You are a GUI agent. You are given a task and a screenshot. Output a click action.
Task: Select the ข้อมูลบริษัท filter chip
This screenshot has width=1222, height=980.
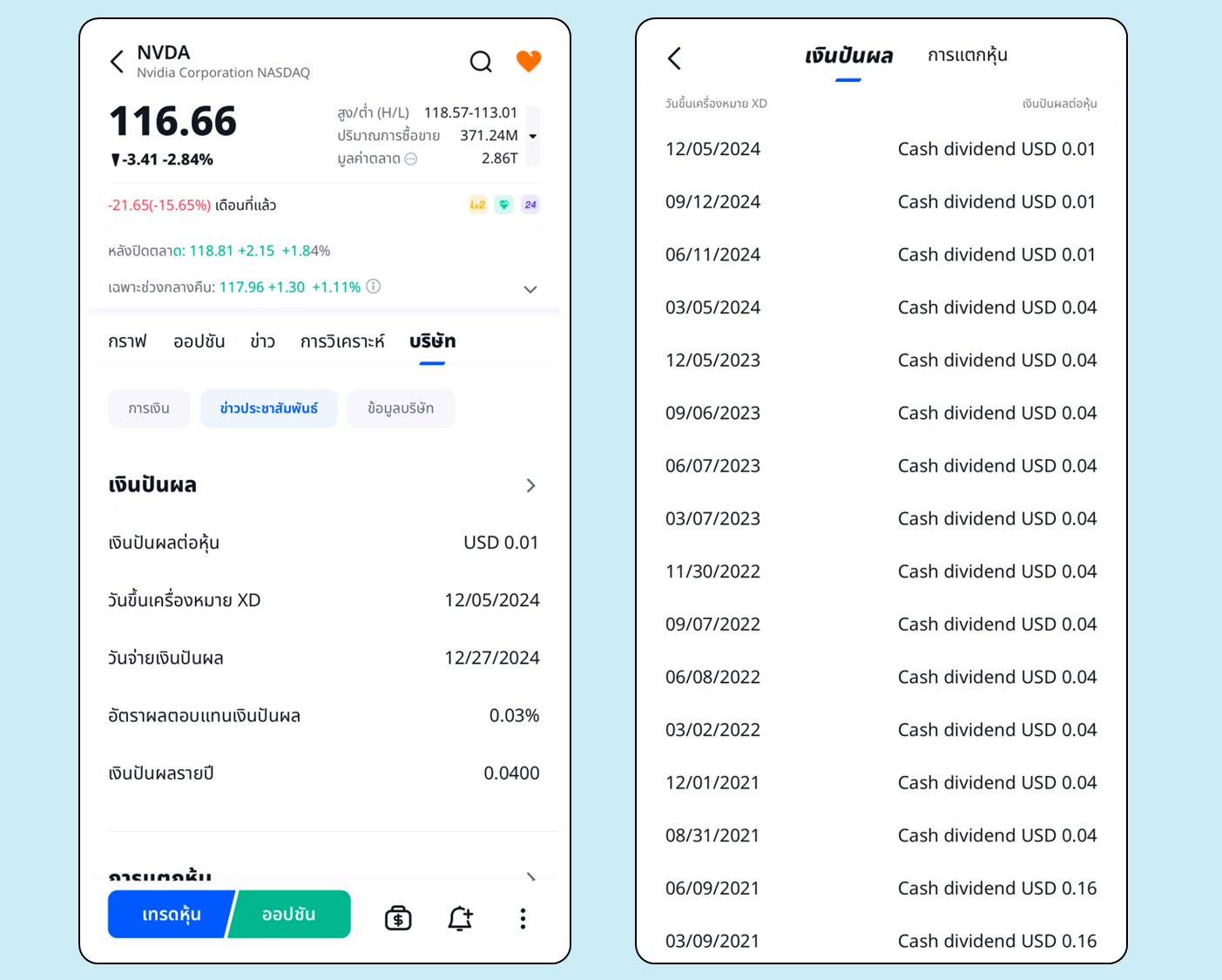pos(401,409)
